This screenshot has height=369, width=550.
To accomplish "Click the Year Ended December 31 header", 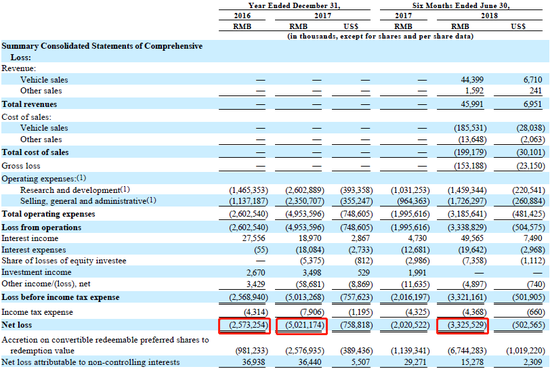I will pyautogui.click(x=294, y=5).
